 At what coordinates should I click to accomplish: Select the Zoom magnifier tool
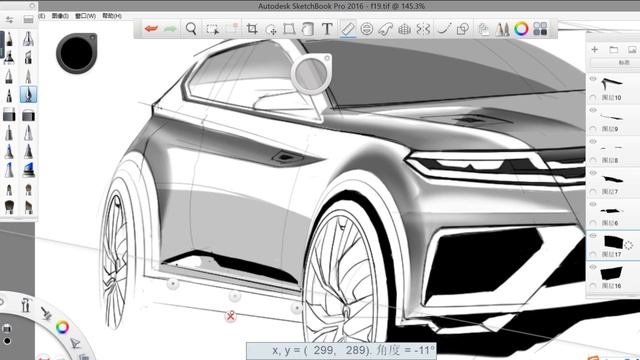click(191, 29)
